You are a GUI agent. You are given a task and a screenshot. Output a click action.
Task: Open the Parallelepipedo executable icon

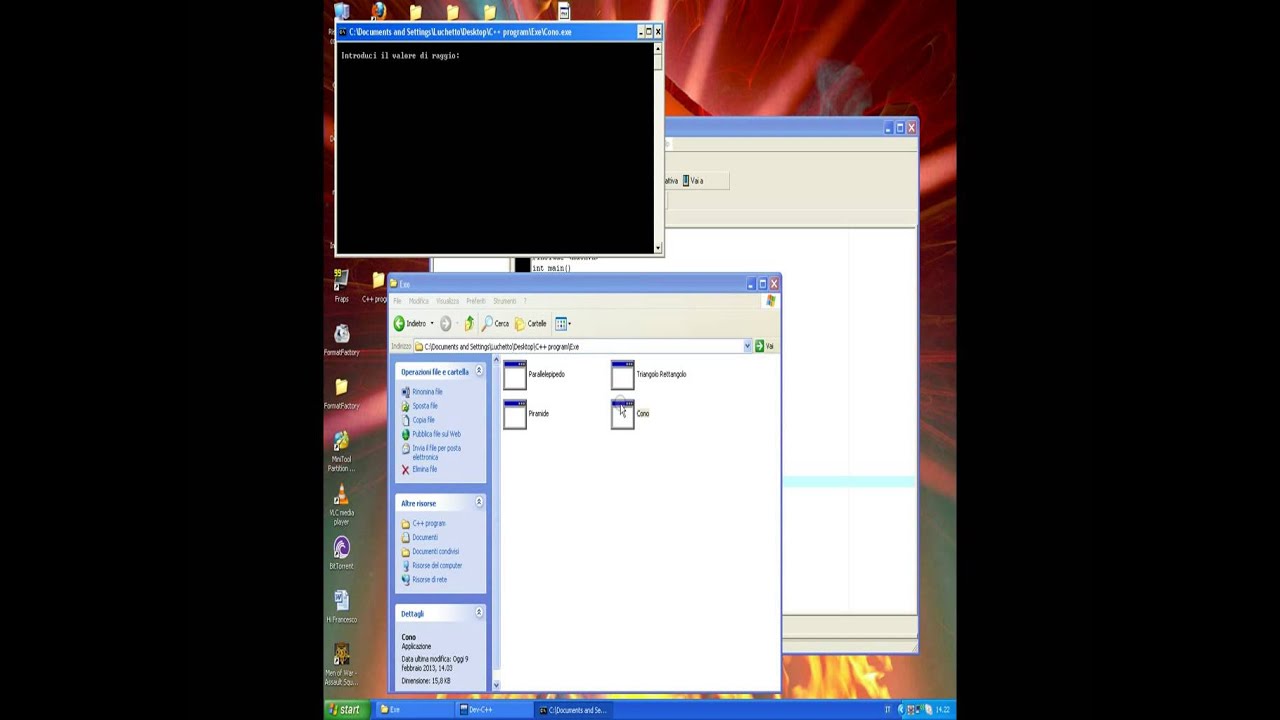[x=515, y=375]
